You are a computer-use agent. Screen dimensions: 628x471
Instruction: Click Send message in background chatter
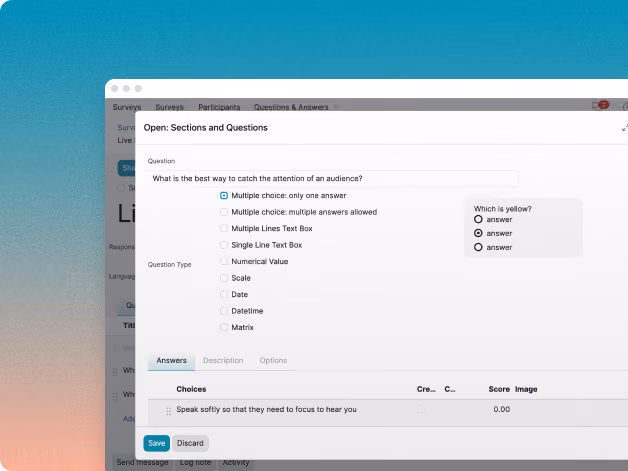142,462
